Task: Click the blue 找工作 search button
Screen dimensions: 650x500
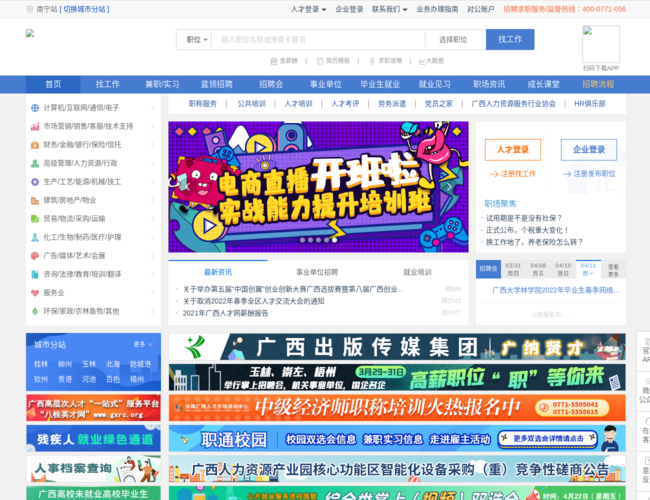Action: click(510, 39)
